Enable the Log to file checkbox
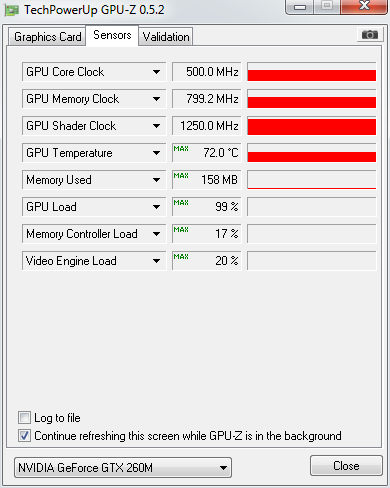 click(24, 418)
